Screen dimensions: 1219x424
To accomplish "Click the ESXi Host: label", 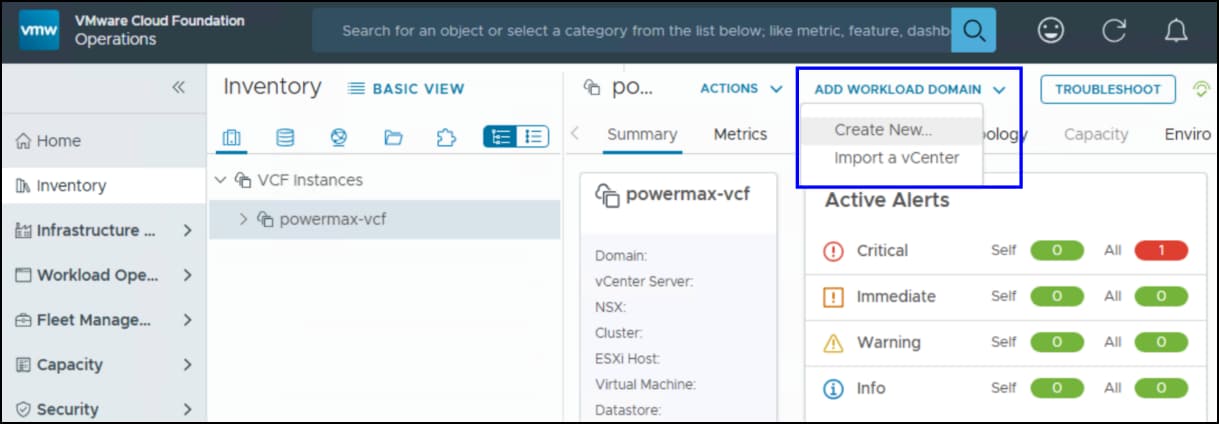I will (x=627, y=358).
